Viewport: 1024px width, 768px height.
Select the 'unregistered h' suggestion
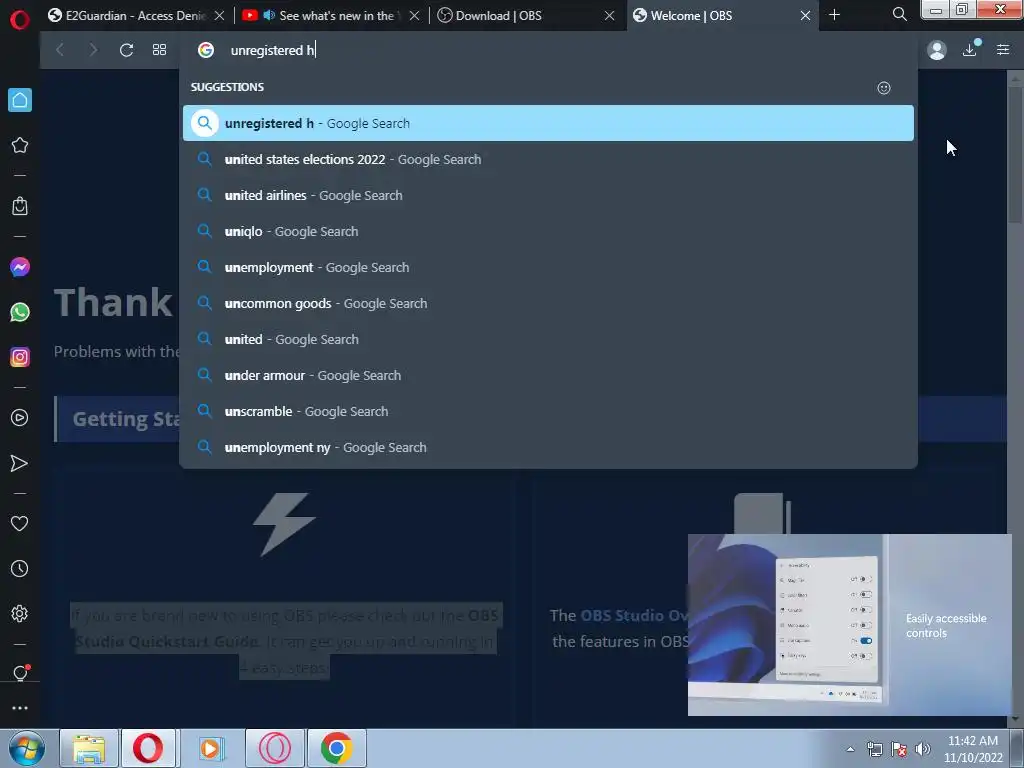tap(548, 123)
